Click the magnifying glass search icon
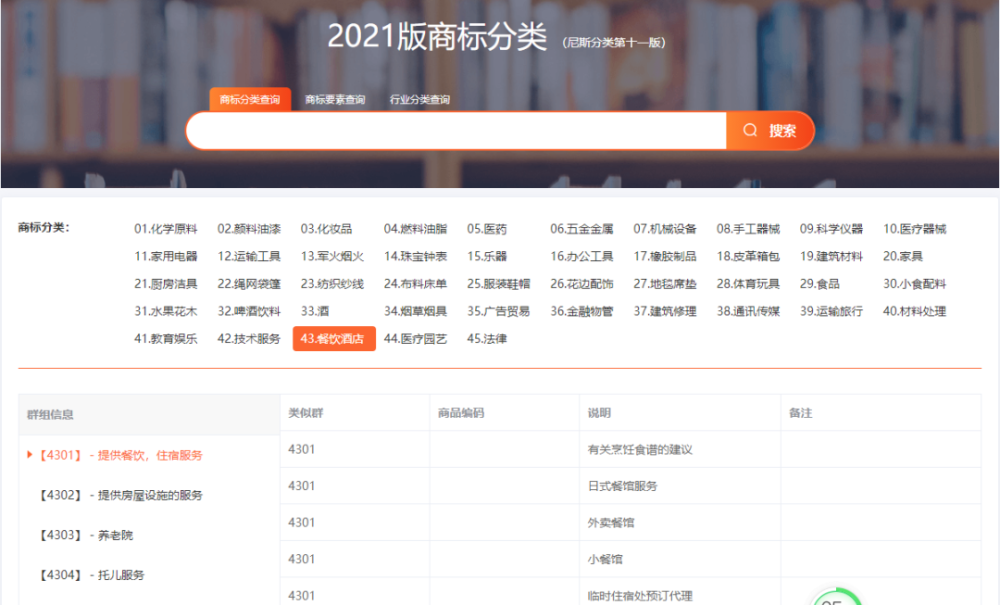 point(749,130)
